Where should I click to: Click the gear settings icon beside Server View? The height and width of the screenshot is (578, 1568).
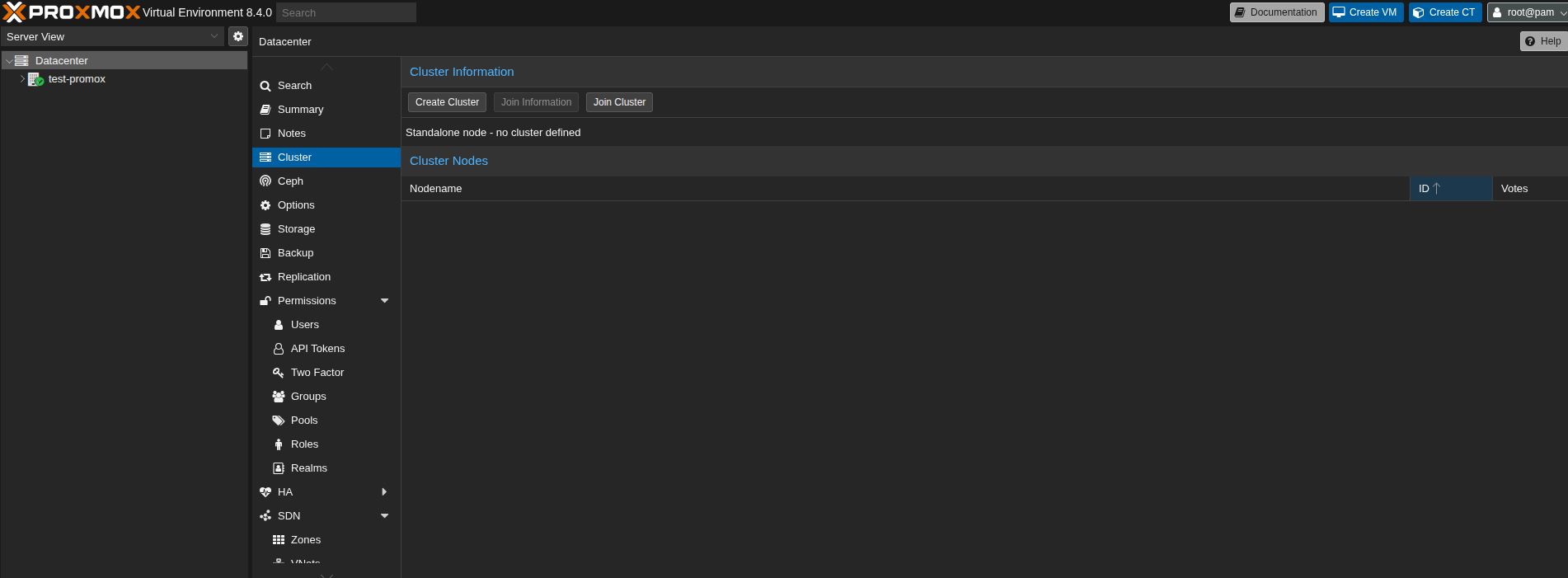point(238,36)
